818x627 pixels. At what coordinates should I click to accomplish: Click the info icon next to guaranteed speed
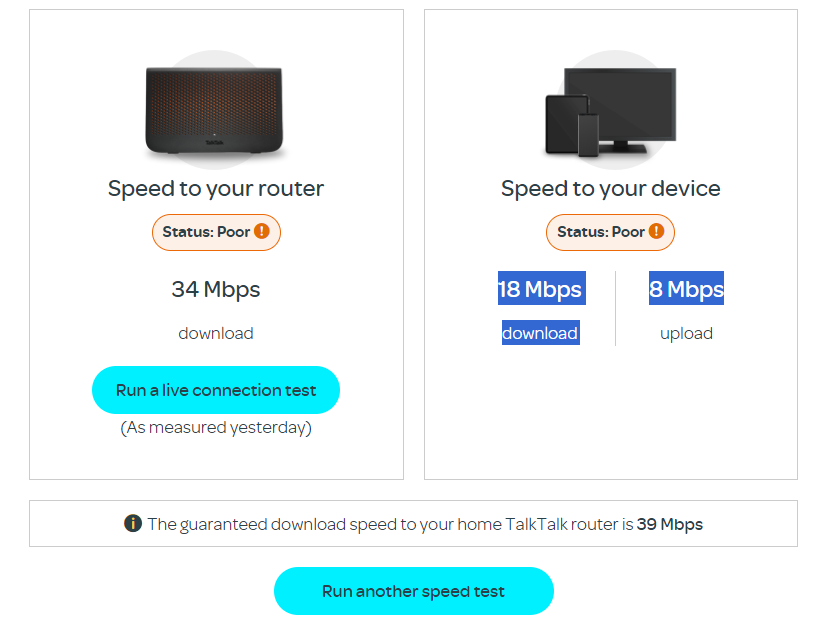132,523
